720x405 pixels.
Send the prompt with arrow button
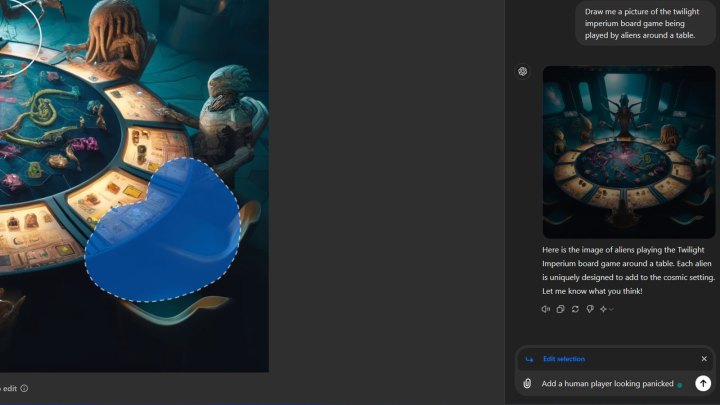(x=703, y=383)
